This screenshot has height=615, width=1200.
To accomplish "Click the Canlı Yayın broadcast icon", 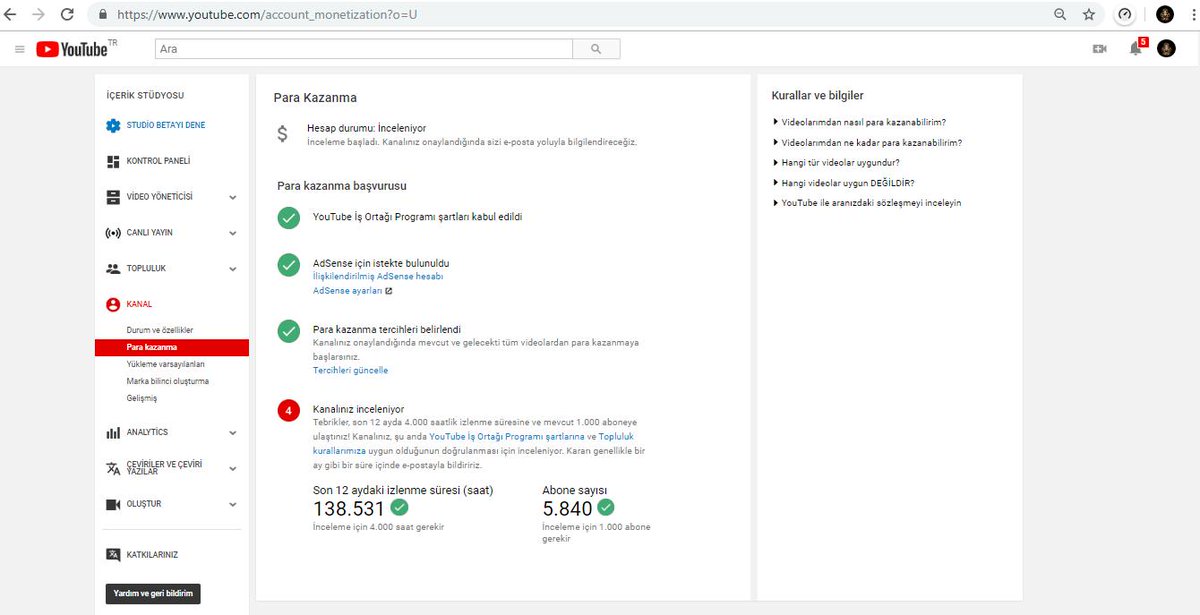I will [113, 233].
